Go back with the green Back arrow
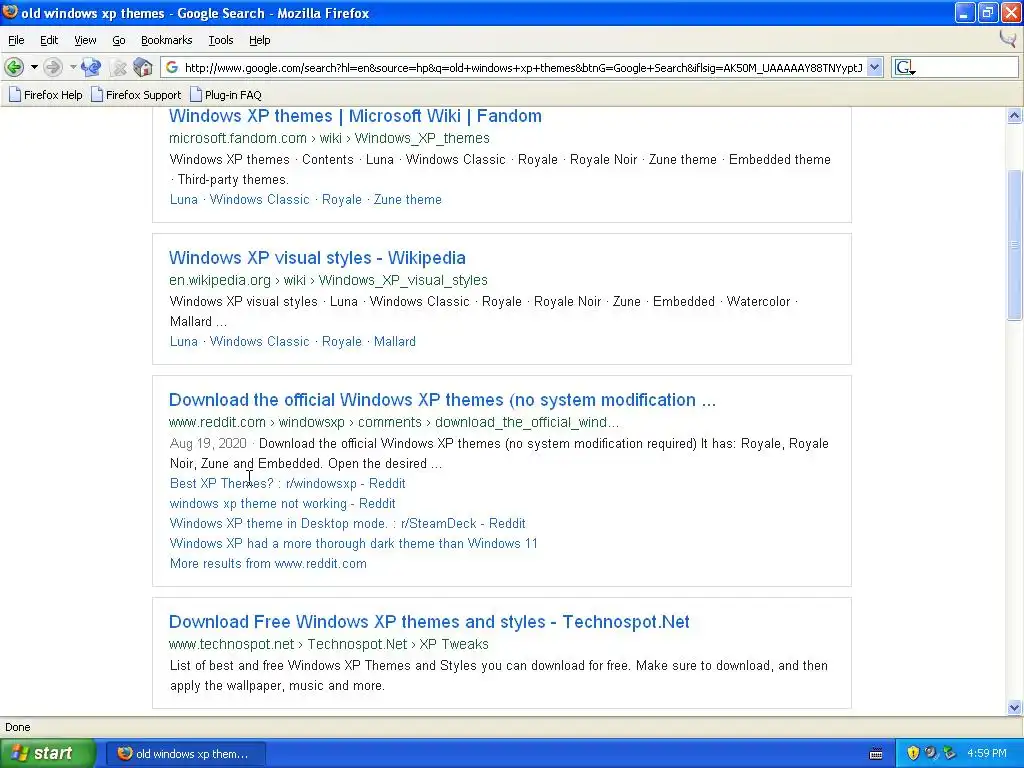 pos(14,67)
